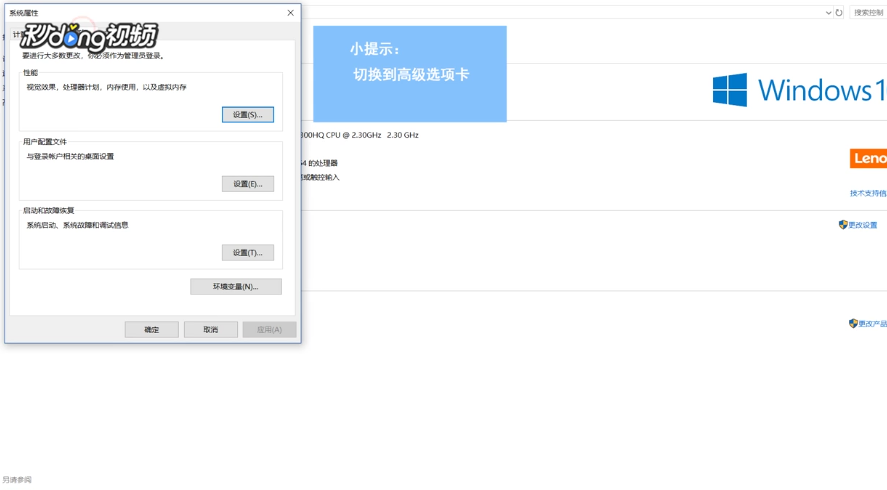Image resolution: width=887 pixels, height=490 pixels.
Task: Click the orange Lenovo logo
Action: [868, 158]
